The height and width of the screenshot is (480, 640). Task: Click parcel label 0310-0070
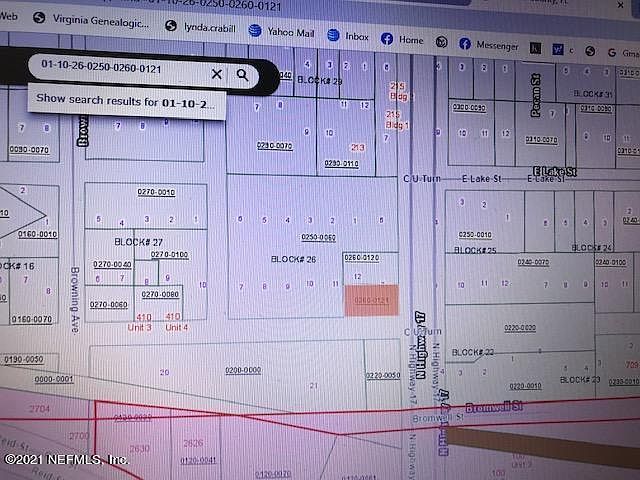pyautogui.click(x=541, y=140)
